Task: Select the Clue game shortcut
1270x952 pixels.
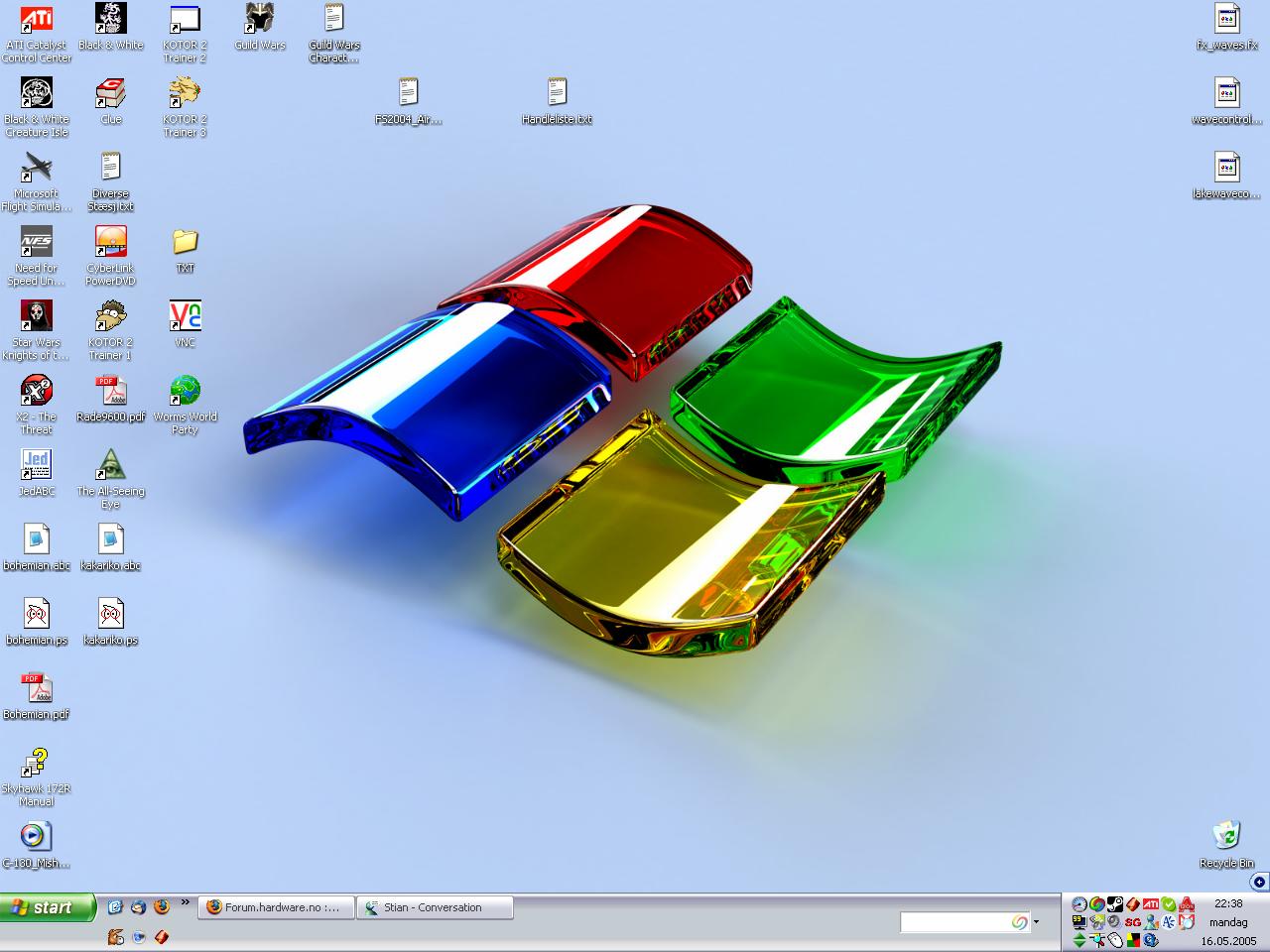Action: 111,101
